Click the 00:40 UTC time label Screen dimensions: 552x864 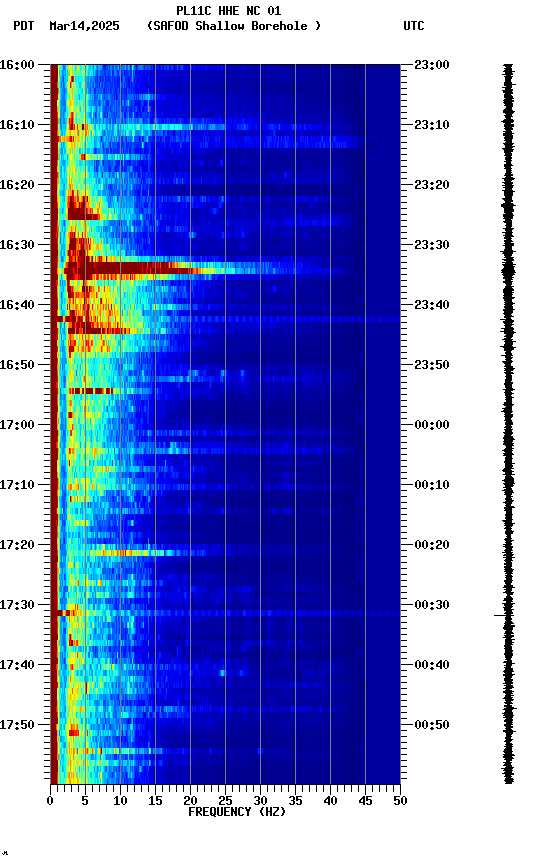pyautogui.click(x=432, y=665)
